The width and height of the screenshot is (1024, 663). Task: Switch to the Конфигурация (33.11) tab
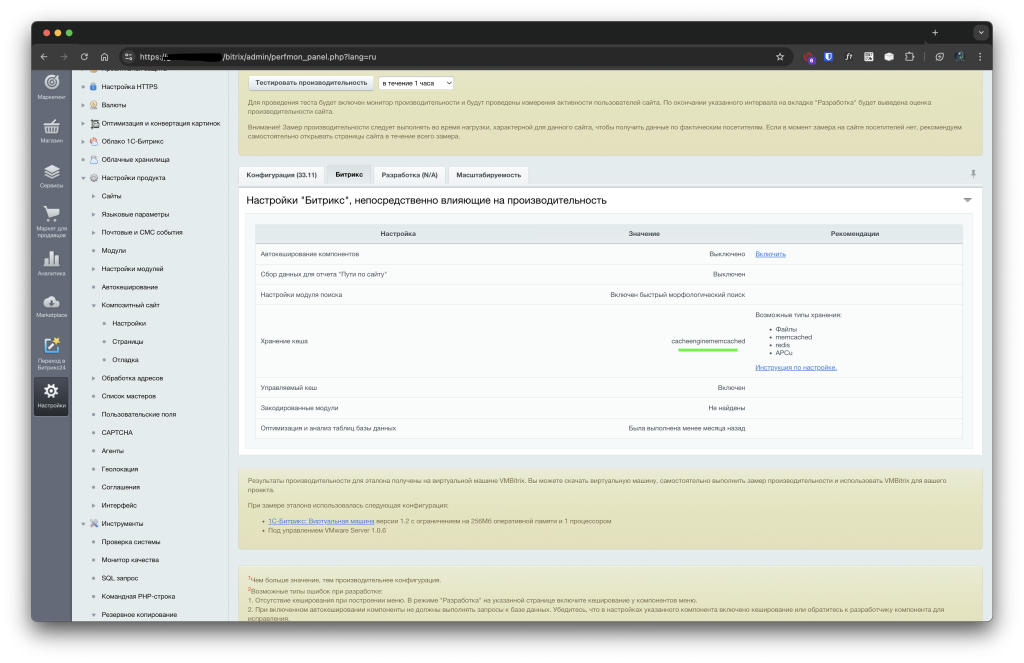tap(281, 175)
